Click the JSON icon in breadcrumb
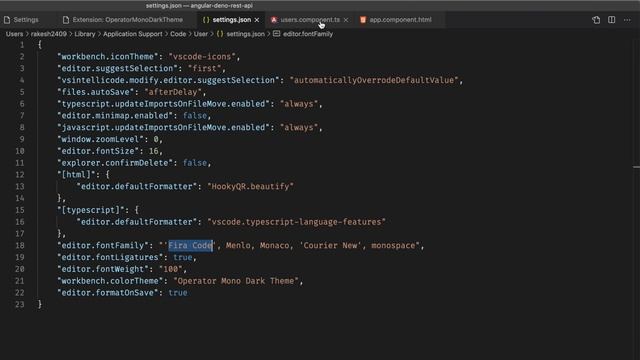 pos(220,34)
